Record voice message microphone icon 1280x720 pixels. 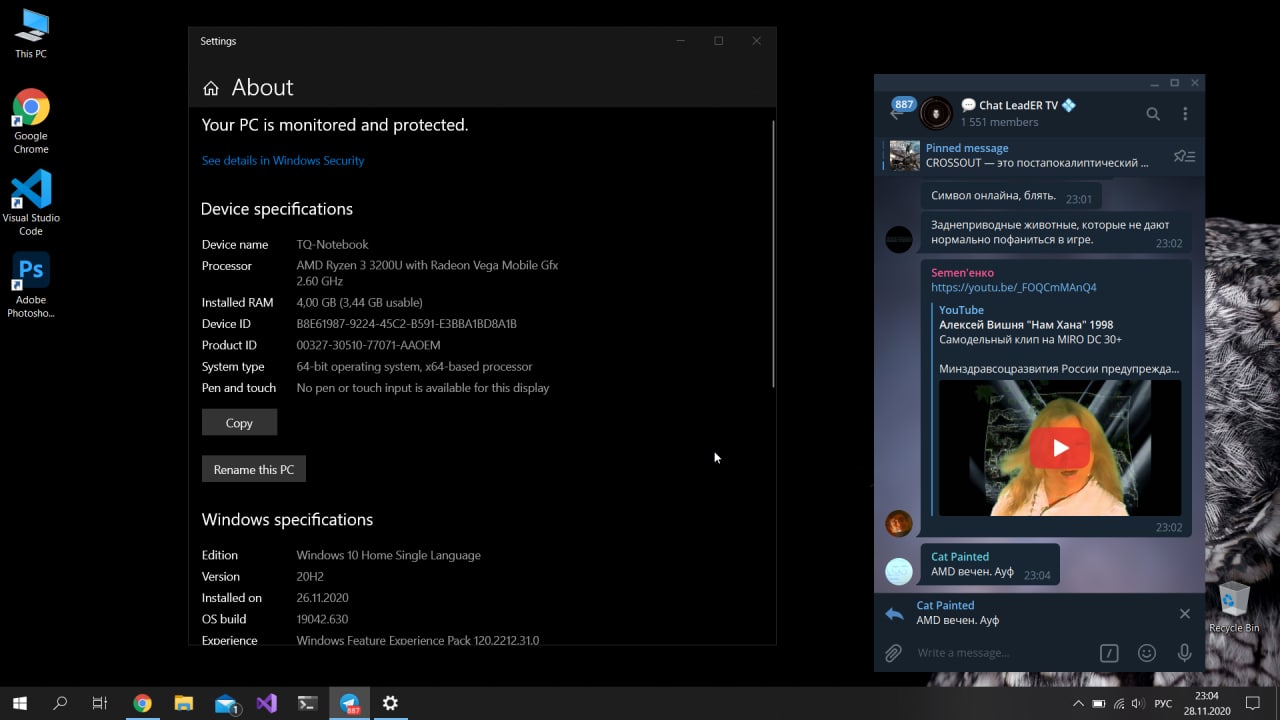click(x=1184, y=653)
